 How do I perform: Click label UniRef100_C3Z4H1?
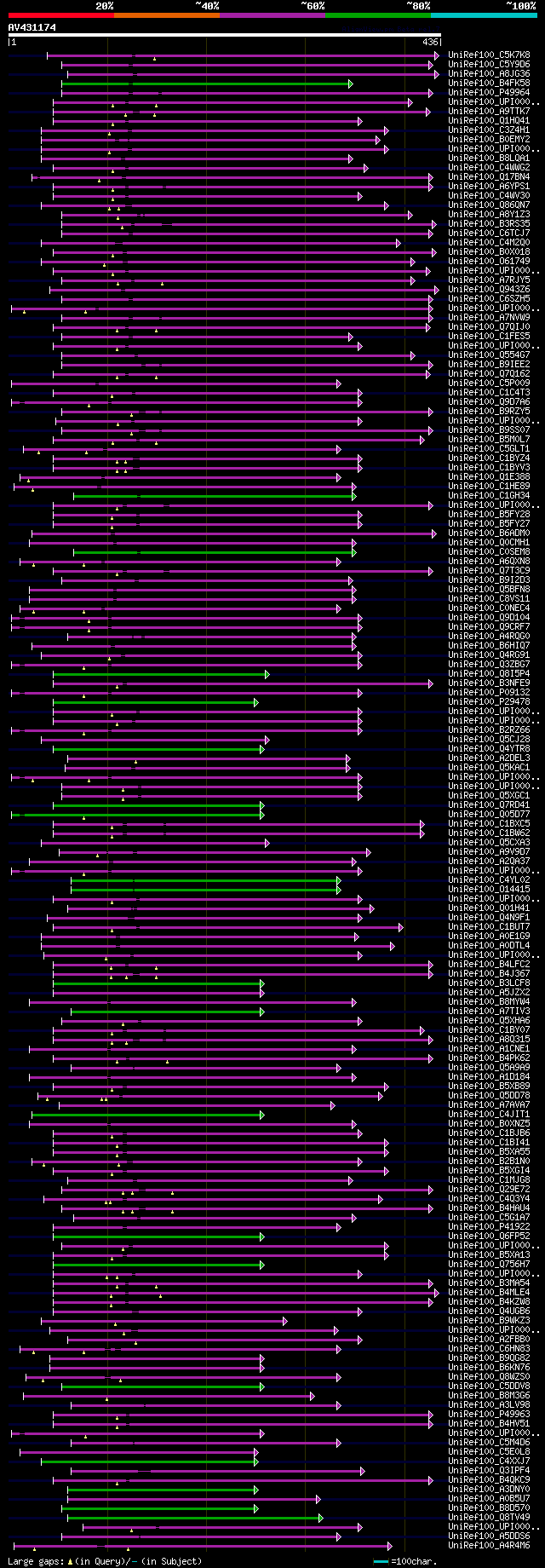click(x=489, y=130)
